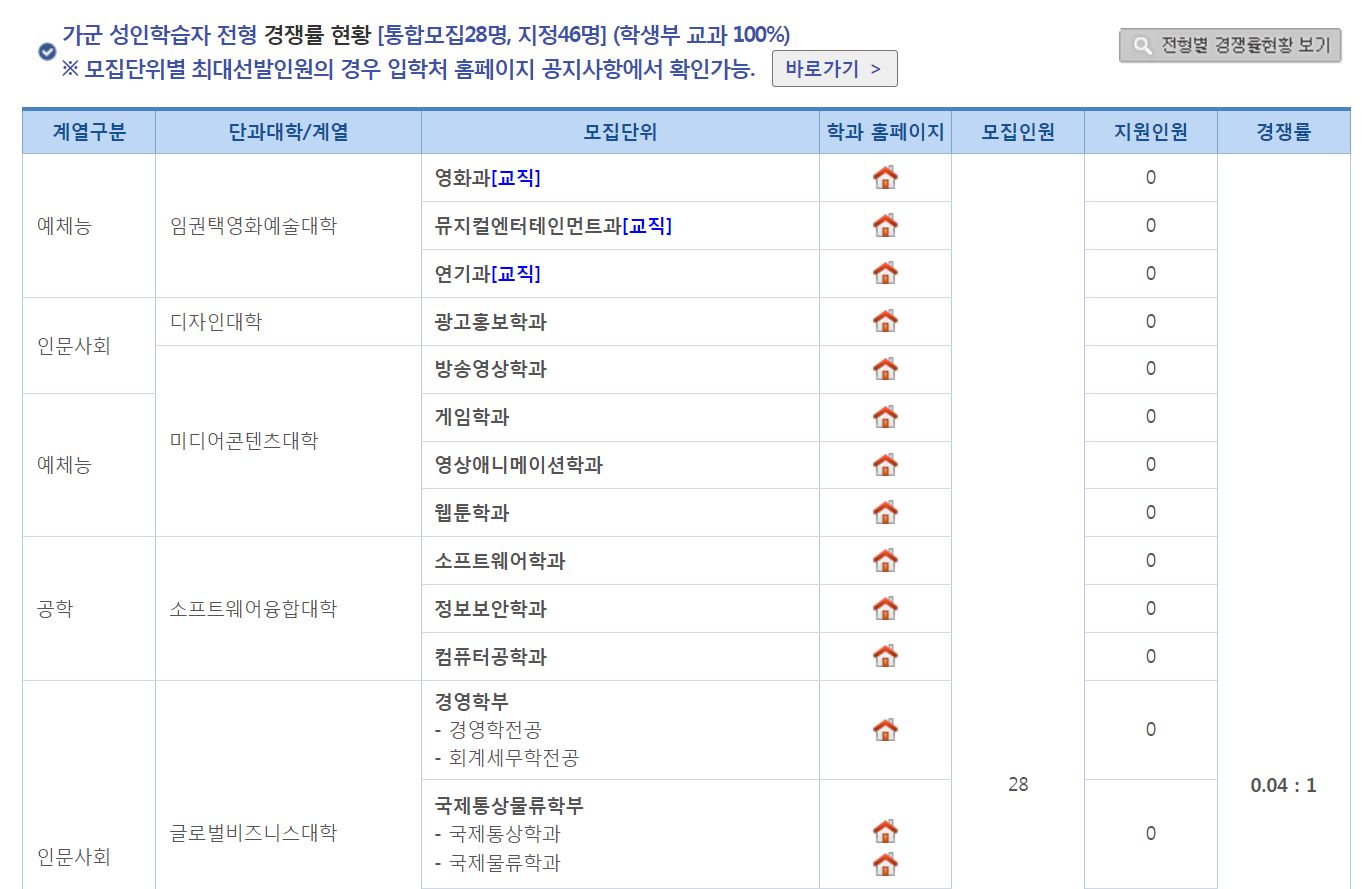This screenshot has width=1368, height=889.
Task: Click the 소프트웨어학과 department name
Action: [500, 561]
